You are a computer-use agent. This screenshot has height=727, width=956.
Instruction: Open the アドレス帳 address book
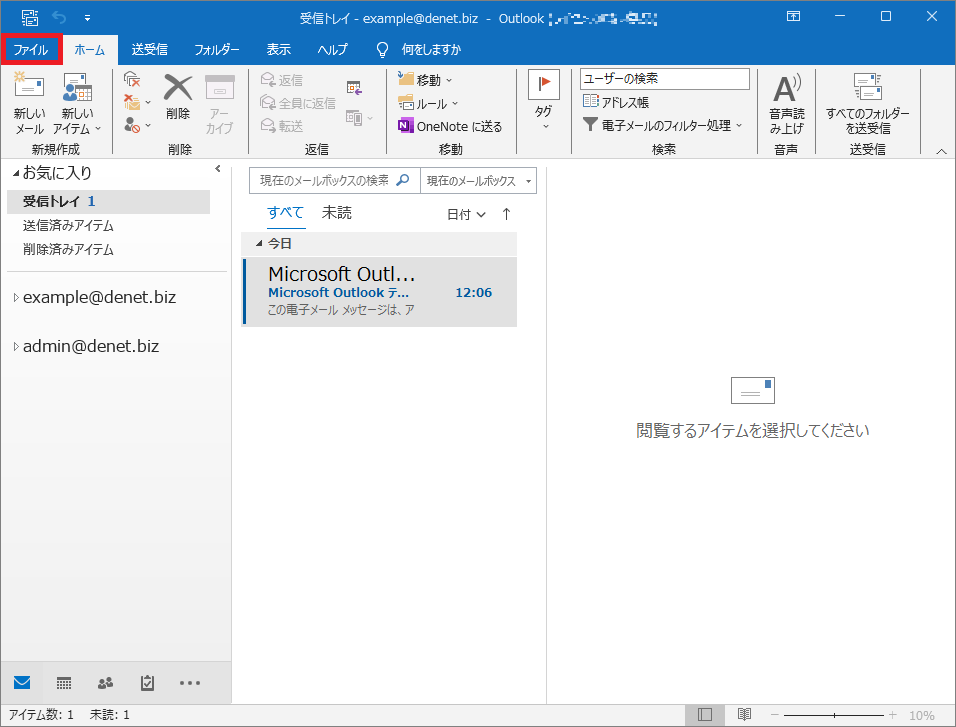click(x=616, y=102)
